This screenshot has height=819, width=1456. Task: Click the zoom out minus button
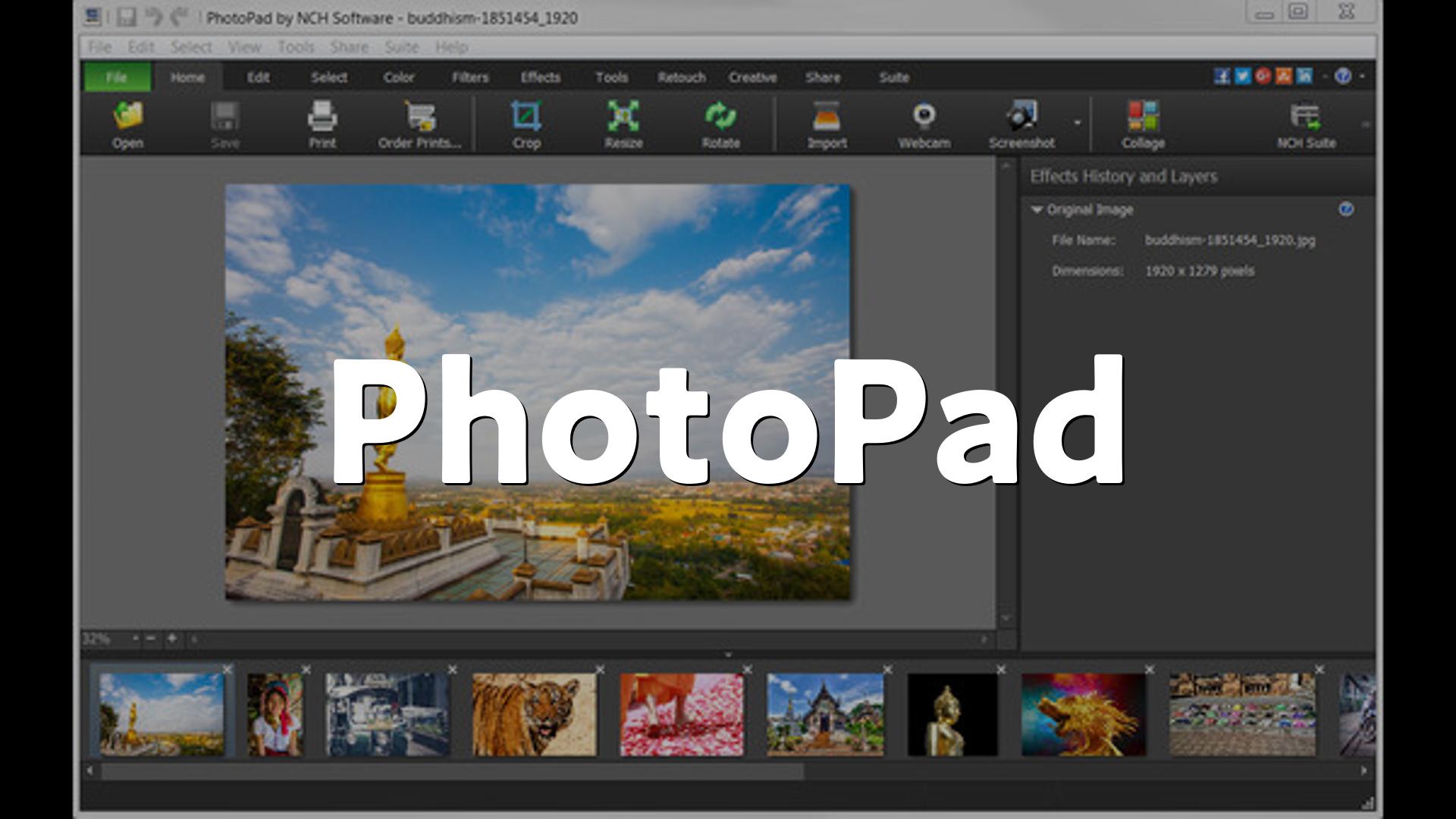(x=150, y=639)
